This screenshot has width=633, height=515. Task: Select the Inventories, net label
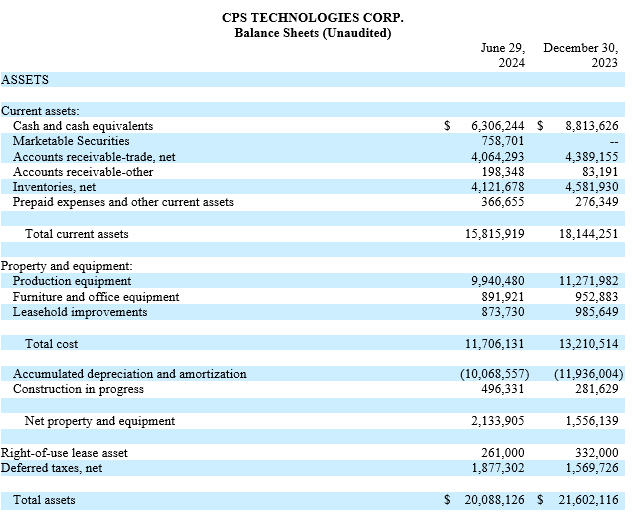tap(54, 187)
